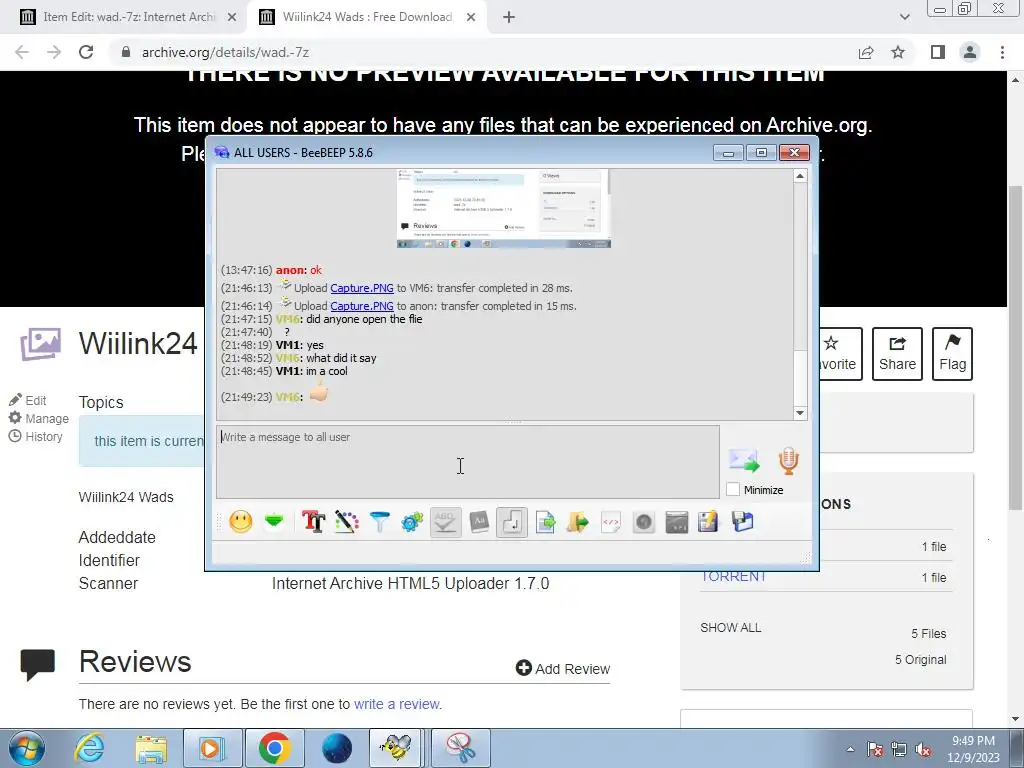Open the first Capture.PNG link sent to VM6
Image resolution: width=1024 pixels, height=768 pixels.
click(x=362, y=288)
